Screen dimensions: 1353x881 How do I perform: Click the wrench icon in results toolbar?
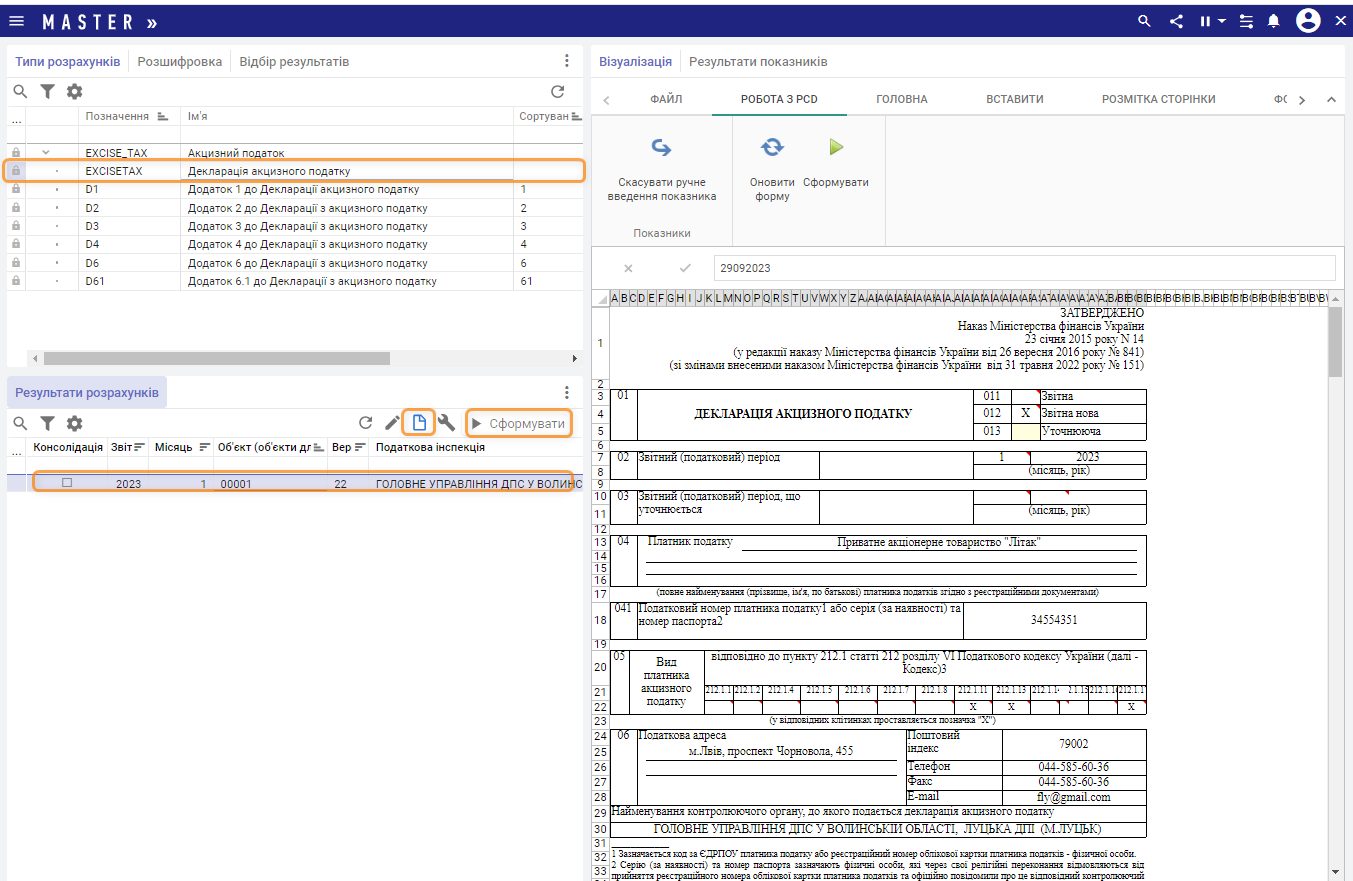pyautogui.click(x=446, y=423)
